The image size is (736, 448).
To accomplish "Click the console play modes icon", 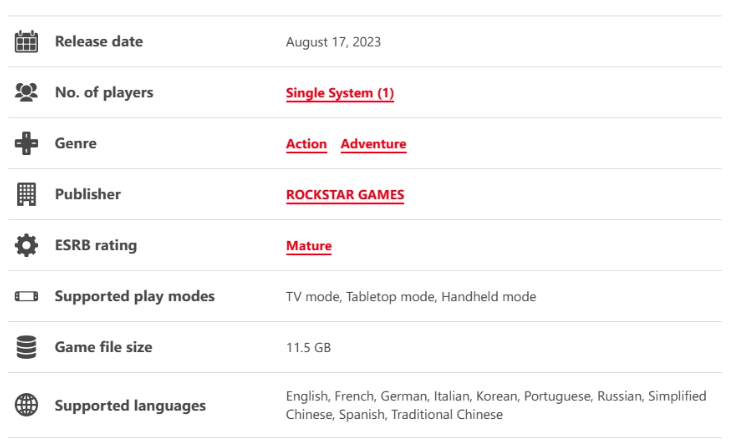I will (x=26, y=296).
